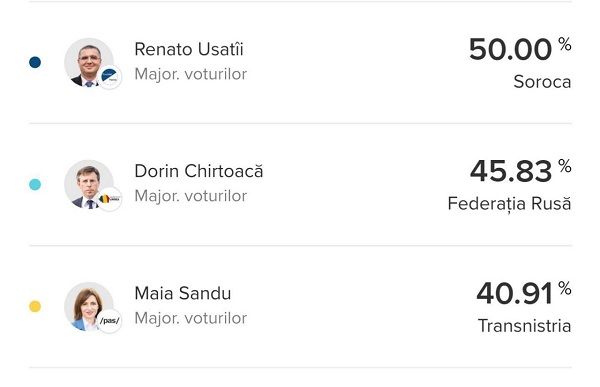Image resolution: width=600 pixels, height=387 pixels.
Task: Select the Maia Sandu name
Action: [x=183, y=294]
